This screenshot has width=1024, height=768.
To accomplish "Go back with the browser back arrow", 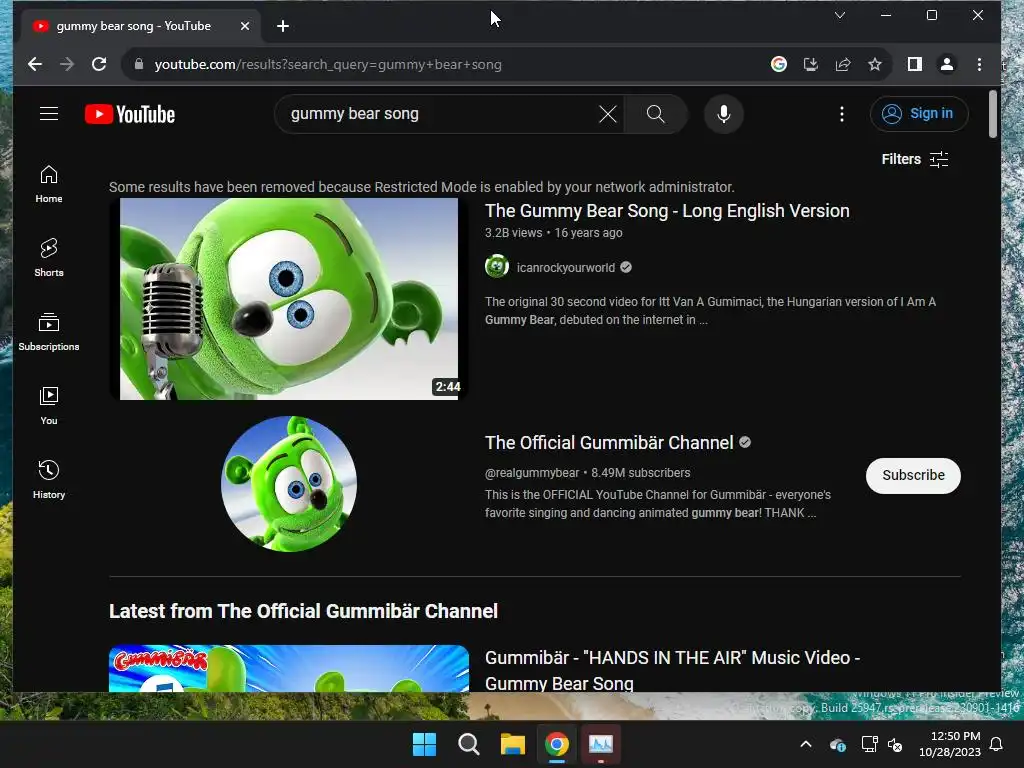I will coord(35,64).
